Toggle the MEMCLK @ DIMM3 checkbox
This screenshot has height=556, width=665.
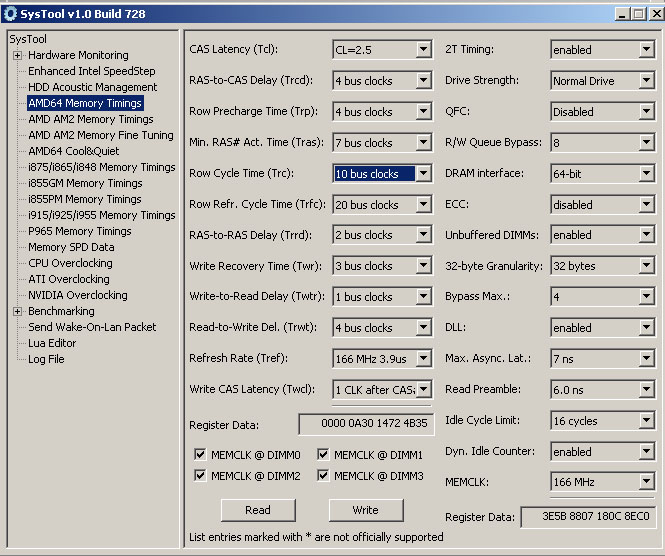[x=323, y=475]
